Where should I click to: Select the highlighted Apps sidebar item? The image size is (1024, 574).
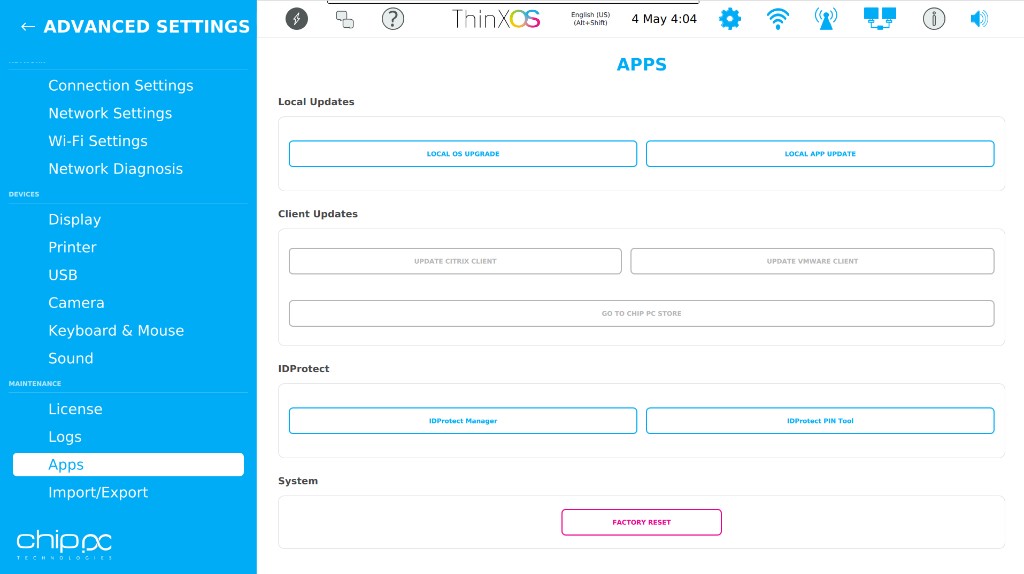pos(129,464)
